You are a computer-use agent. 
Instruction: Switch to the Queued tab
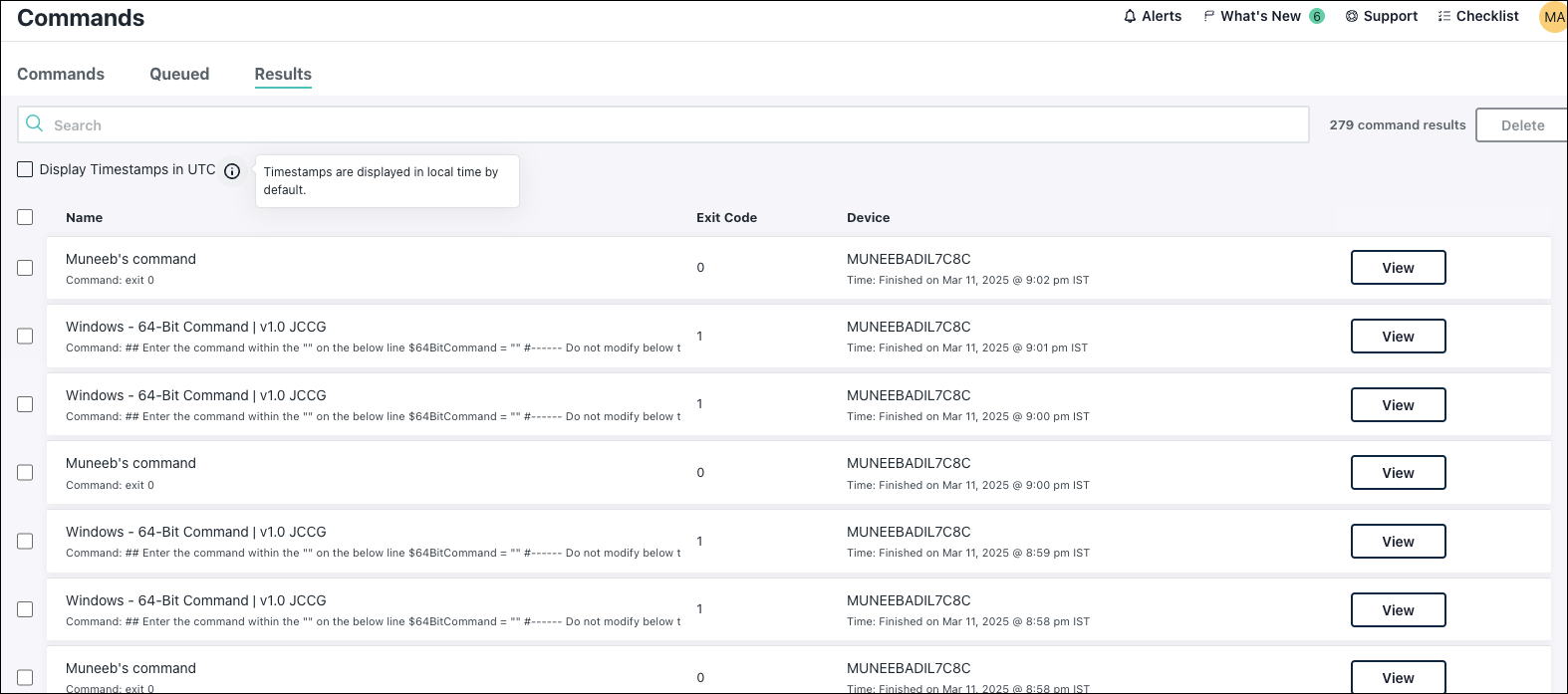pos(179,74)
